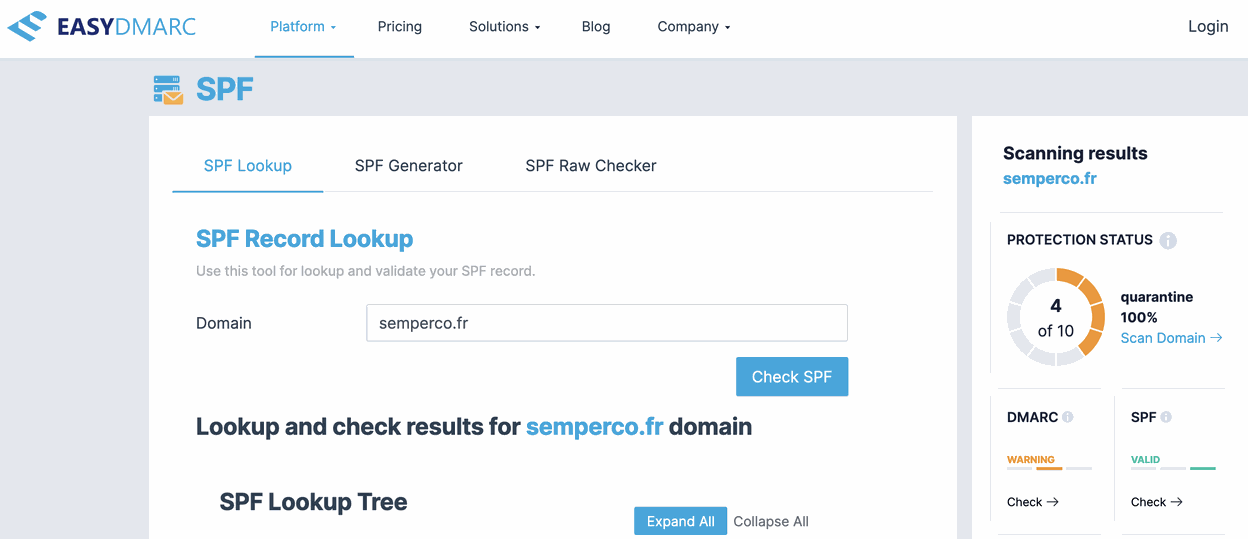Follow the Scan Domain link
The image size is (1248, 539).
click(x=1171, y=338)
